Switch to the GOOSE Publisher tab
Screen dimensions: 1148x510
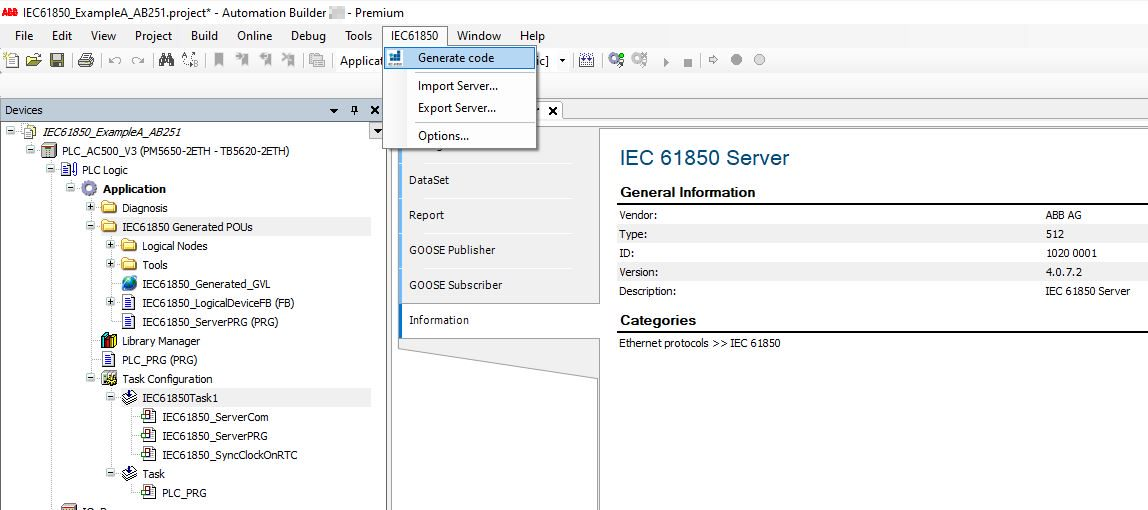(x=452, y=250)
